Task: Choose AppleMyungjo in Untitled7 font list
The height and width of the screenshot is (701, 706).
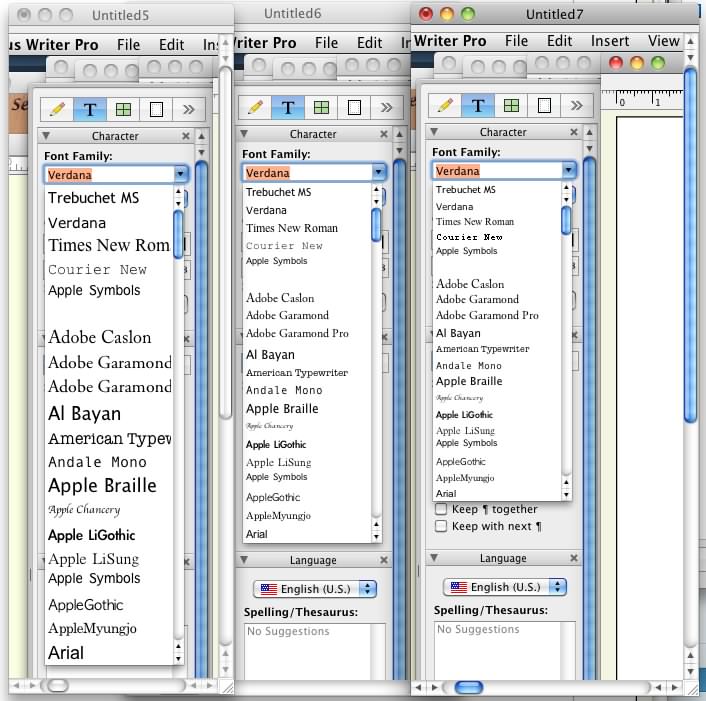Action: (x=497, y=478)
